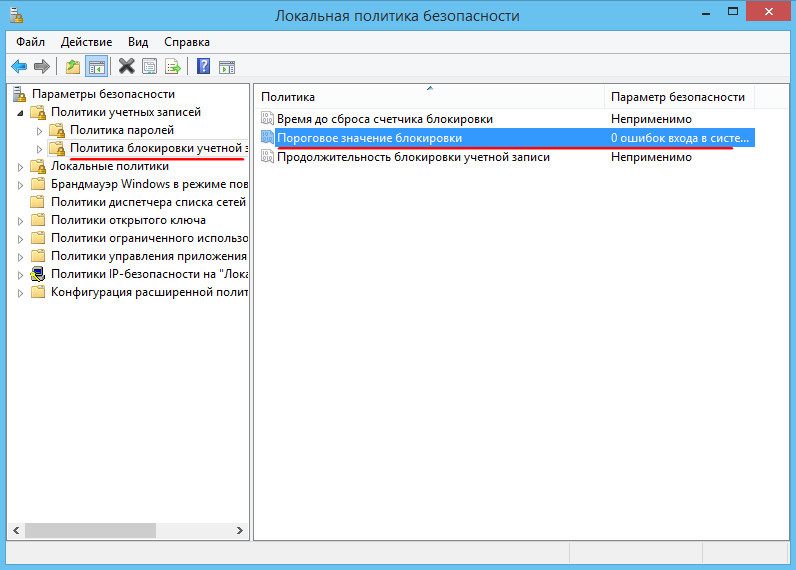Viewport: 796px width, 570px height.
Task: Expand the Конфигурация расширенной политики node
Action: pyautogui.click(x=20, y=293)
